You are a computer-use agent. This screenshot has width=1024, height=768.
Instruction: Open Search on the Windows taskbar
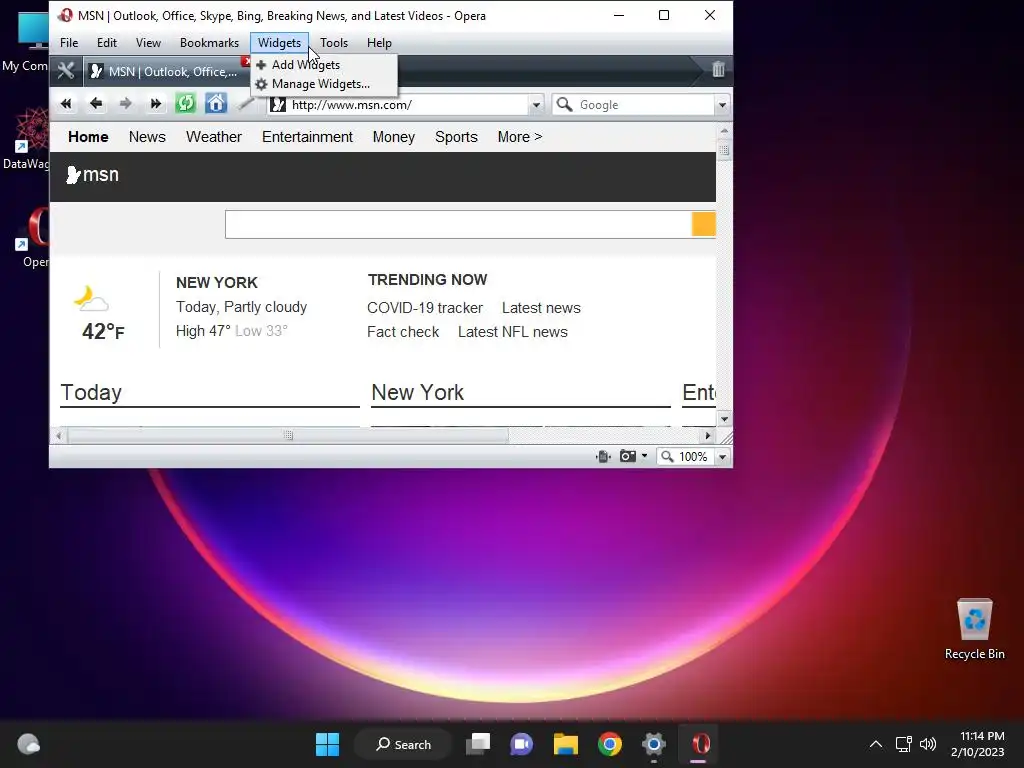click(403, 744)
